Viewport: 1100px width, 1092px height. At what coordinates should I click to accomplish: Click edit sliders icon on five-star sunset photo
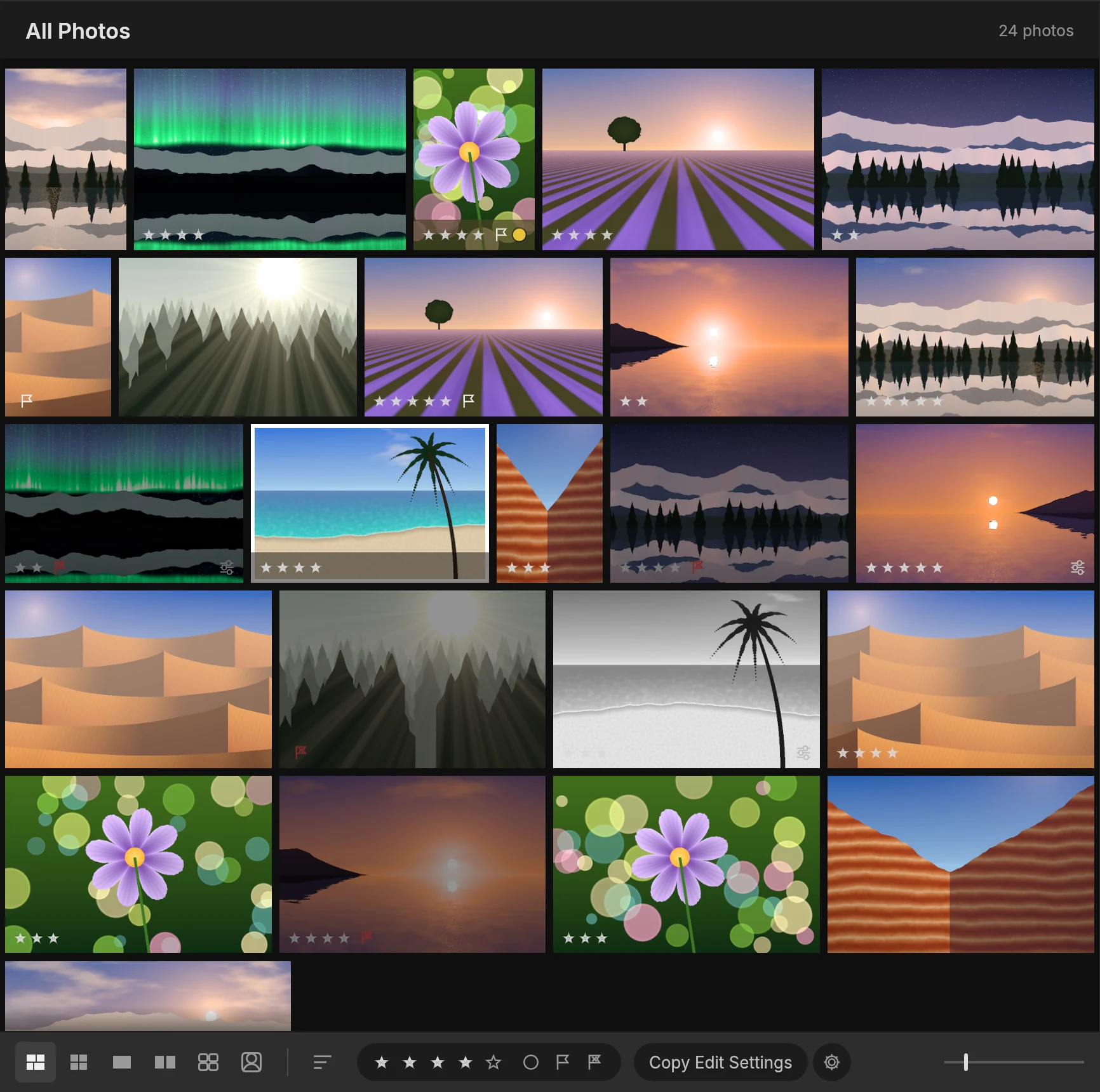1078,567
